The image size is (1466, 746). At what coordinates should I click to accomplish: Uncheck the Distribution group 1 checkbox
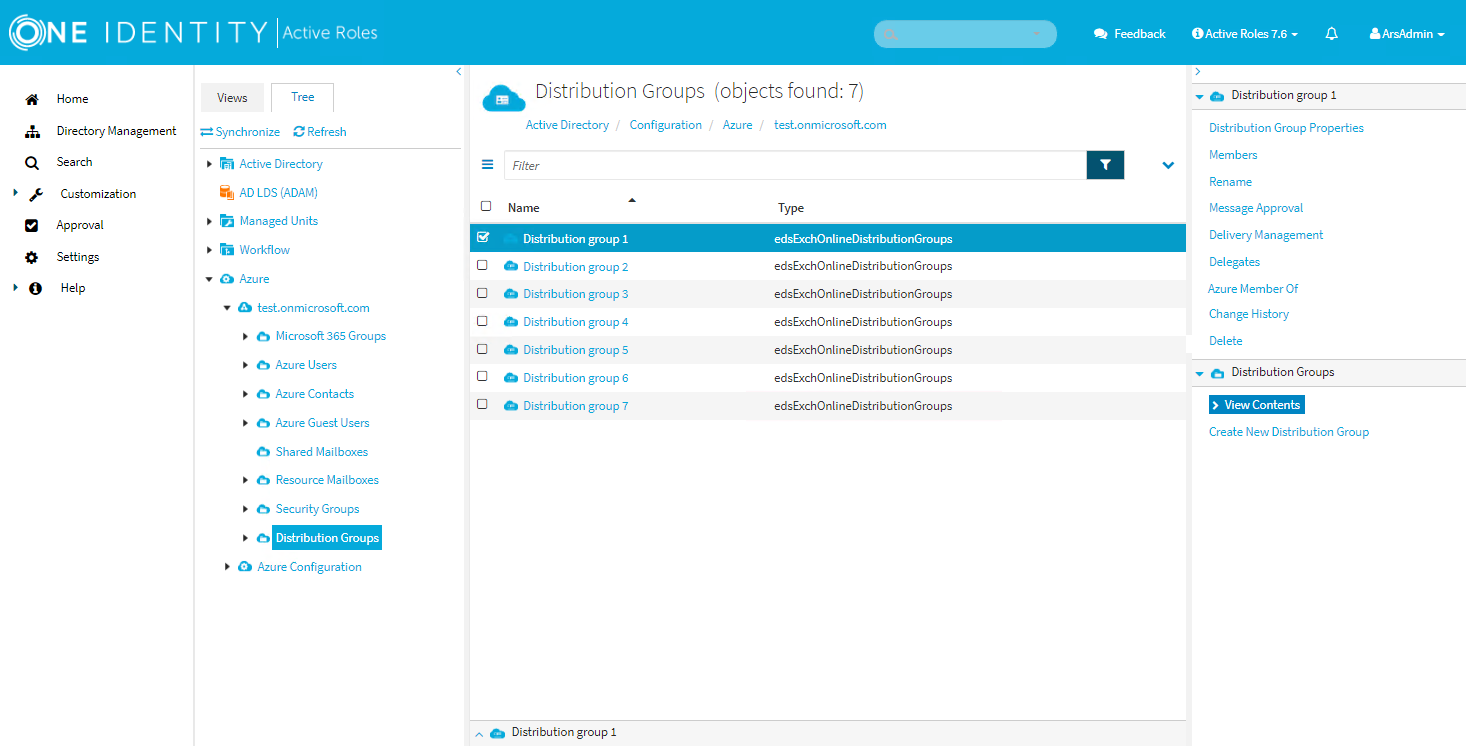pyautogui.click(x=483, y=237)
